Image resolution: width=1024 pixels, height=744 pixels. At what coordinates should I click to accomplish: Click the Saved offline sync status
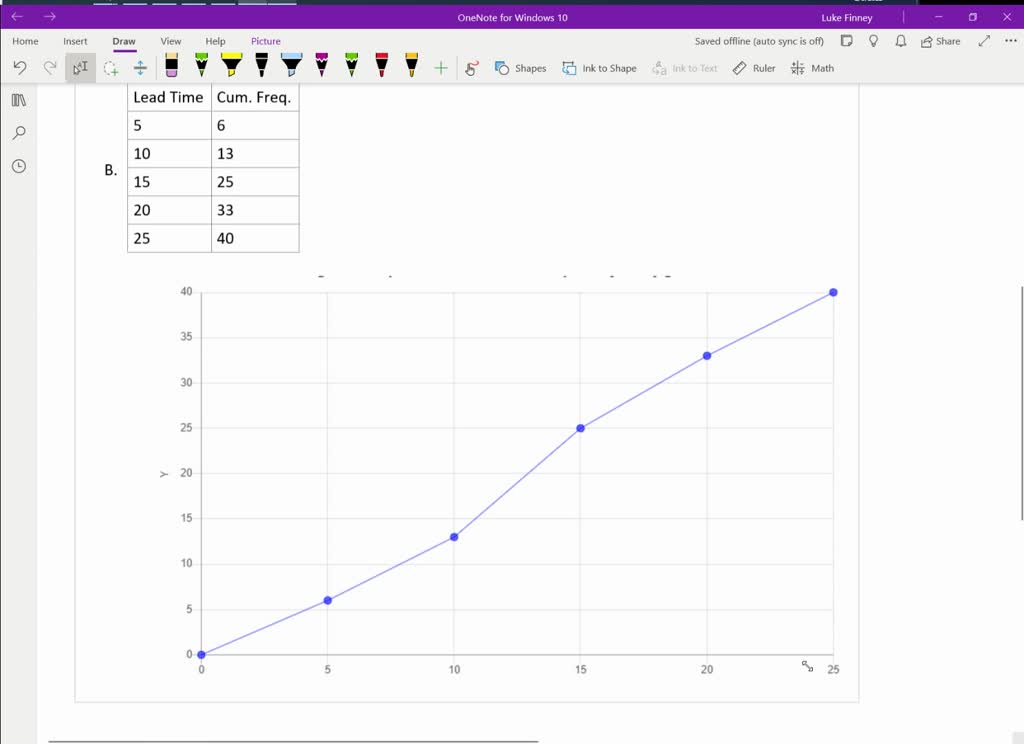757,41
